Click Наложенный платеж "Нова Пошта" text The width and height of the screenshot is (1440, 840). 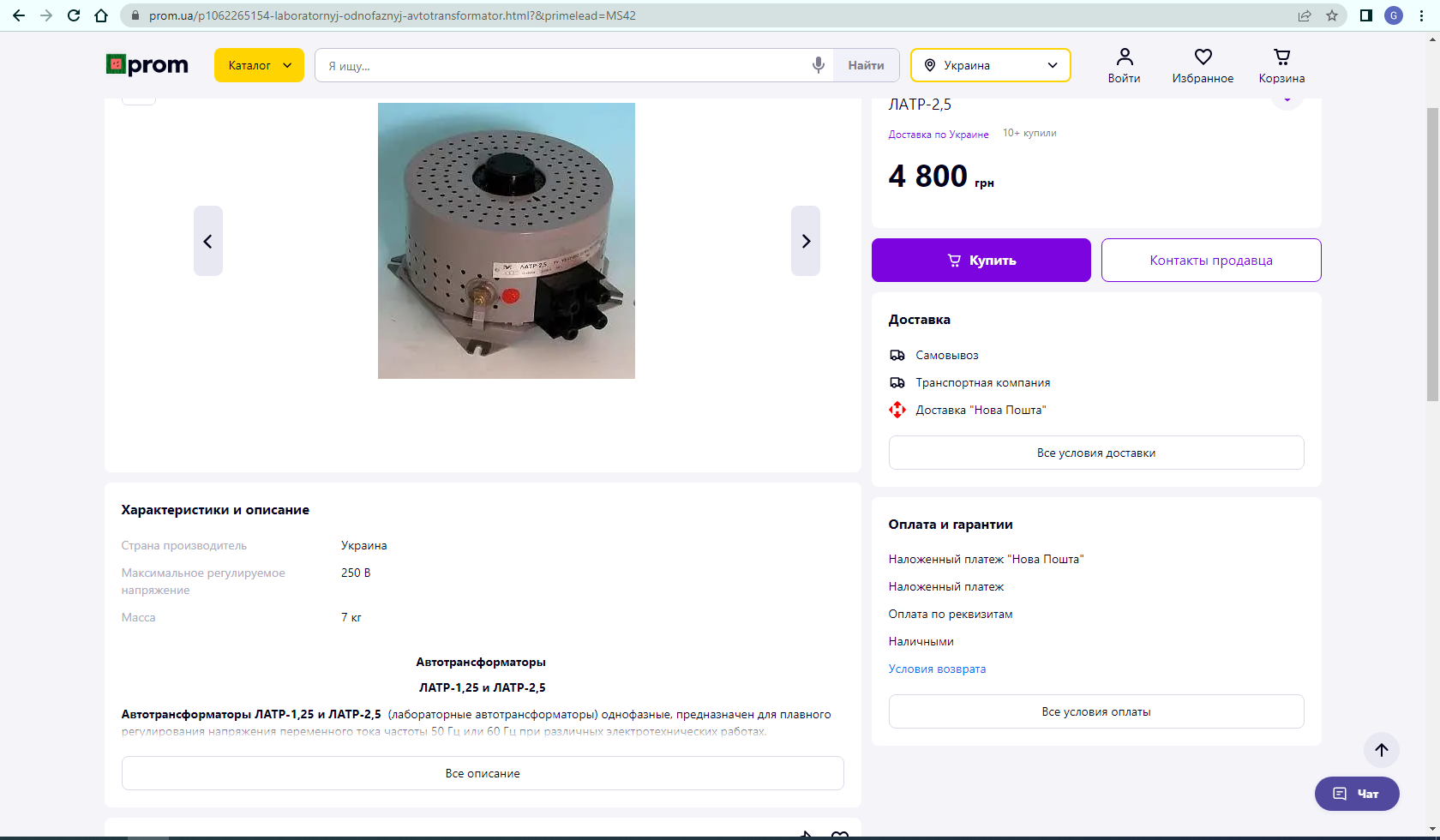[986, 559]
